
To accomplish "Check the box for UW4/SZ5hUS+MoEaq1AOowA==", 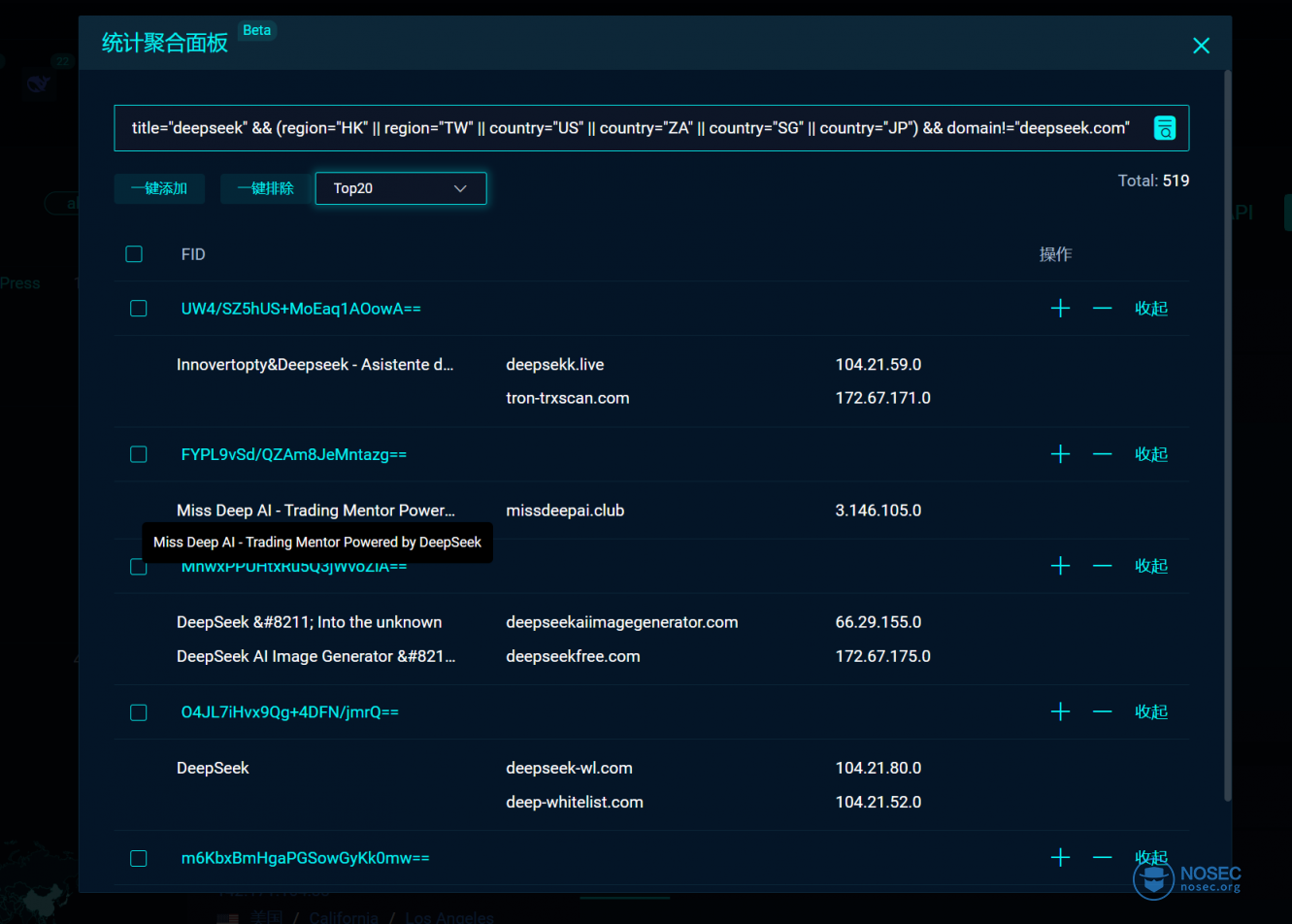I will [139, 309].
